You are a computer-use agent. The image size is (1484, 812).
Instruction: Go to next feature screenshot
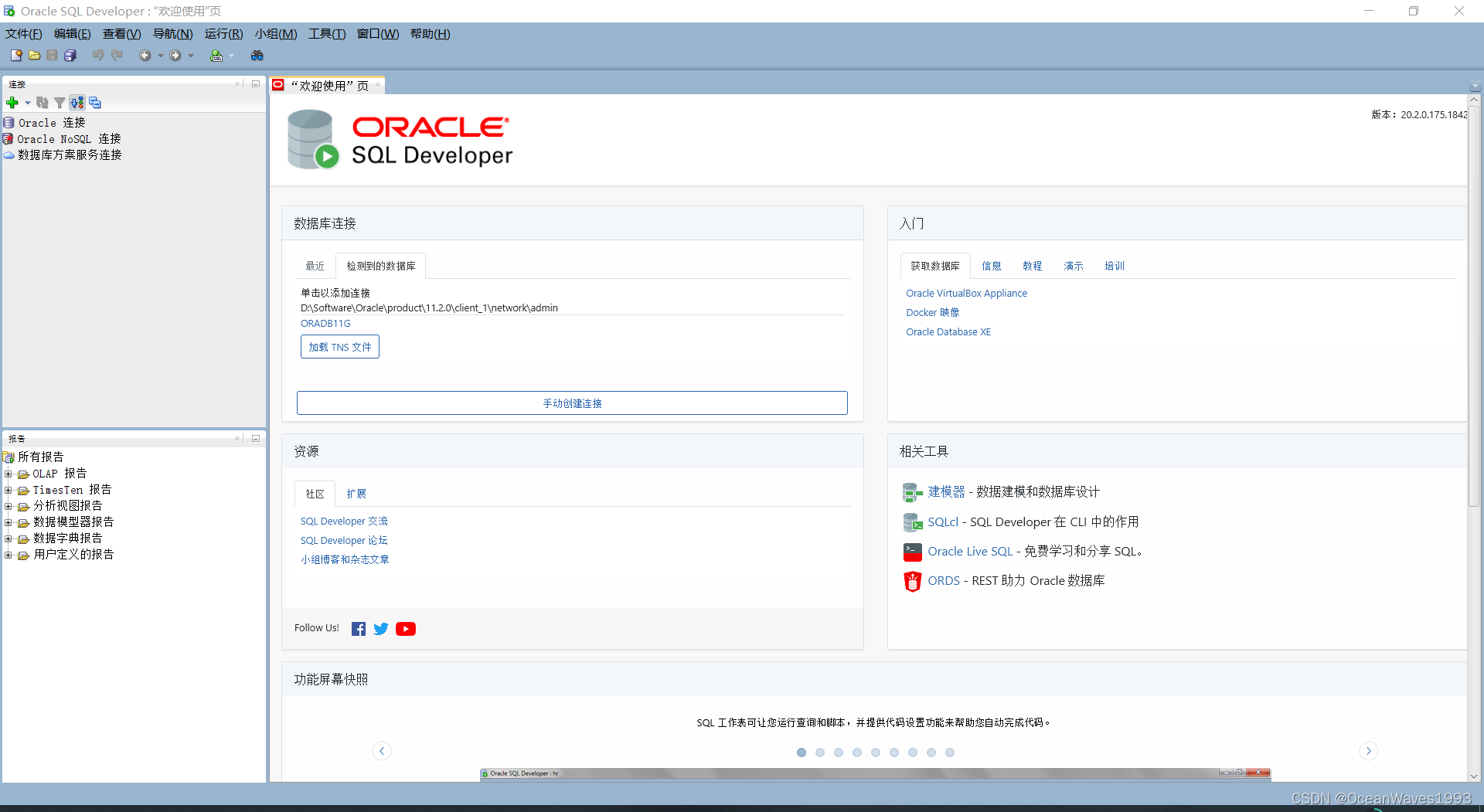[x=1369, y=751]
